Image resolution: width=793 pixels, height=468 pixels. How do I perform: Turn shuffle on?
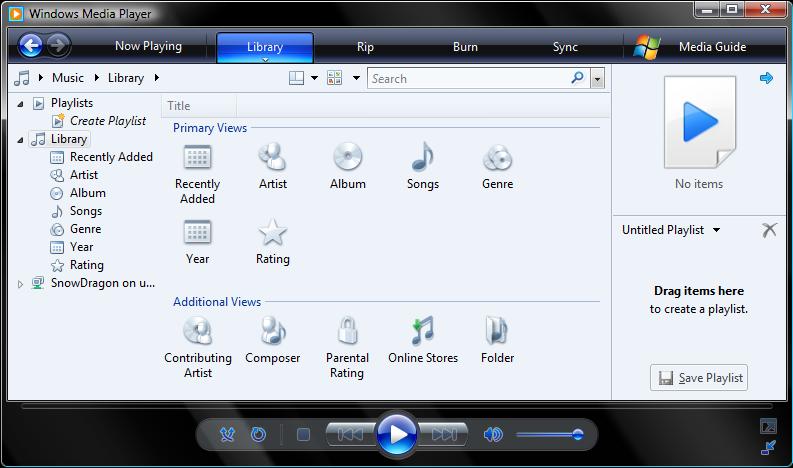point(227,434)
